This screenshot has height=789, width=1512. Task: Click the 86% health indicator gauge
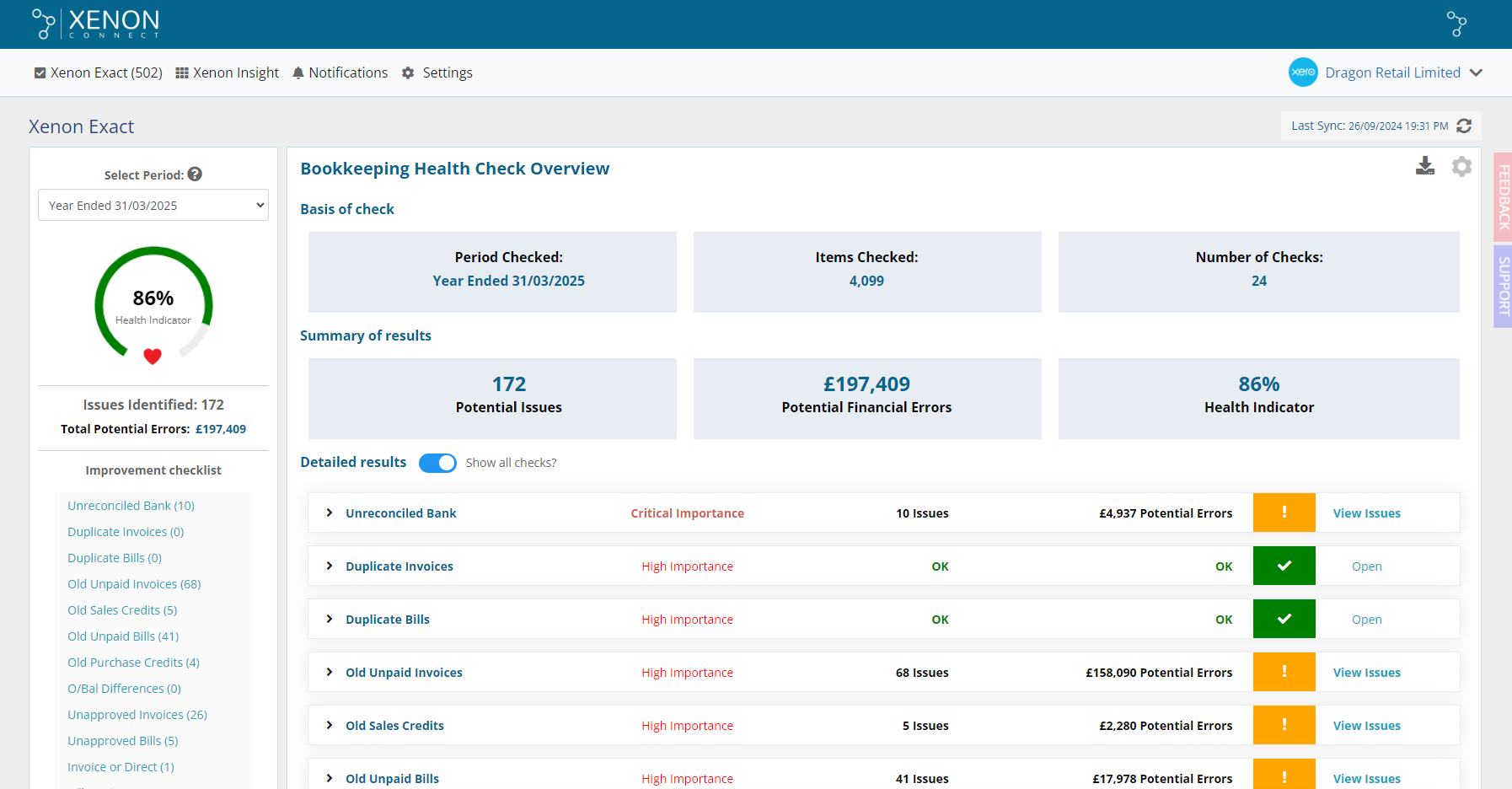tap(153, 305)
